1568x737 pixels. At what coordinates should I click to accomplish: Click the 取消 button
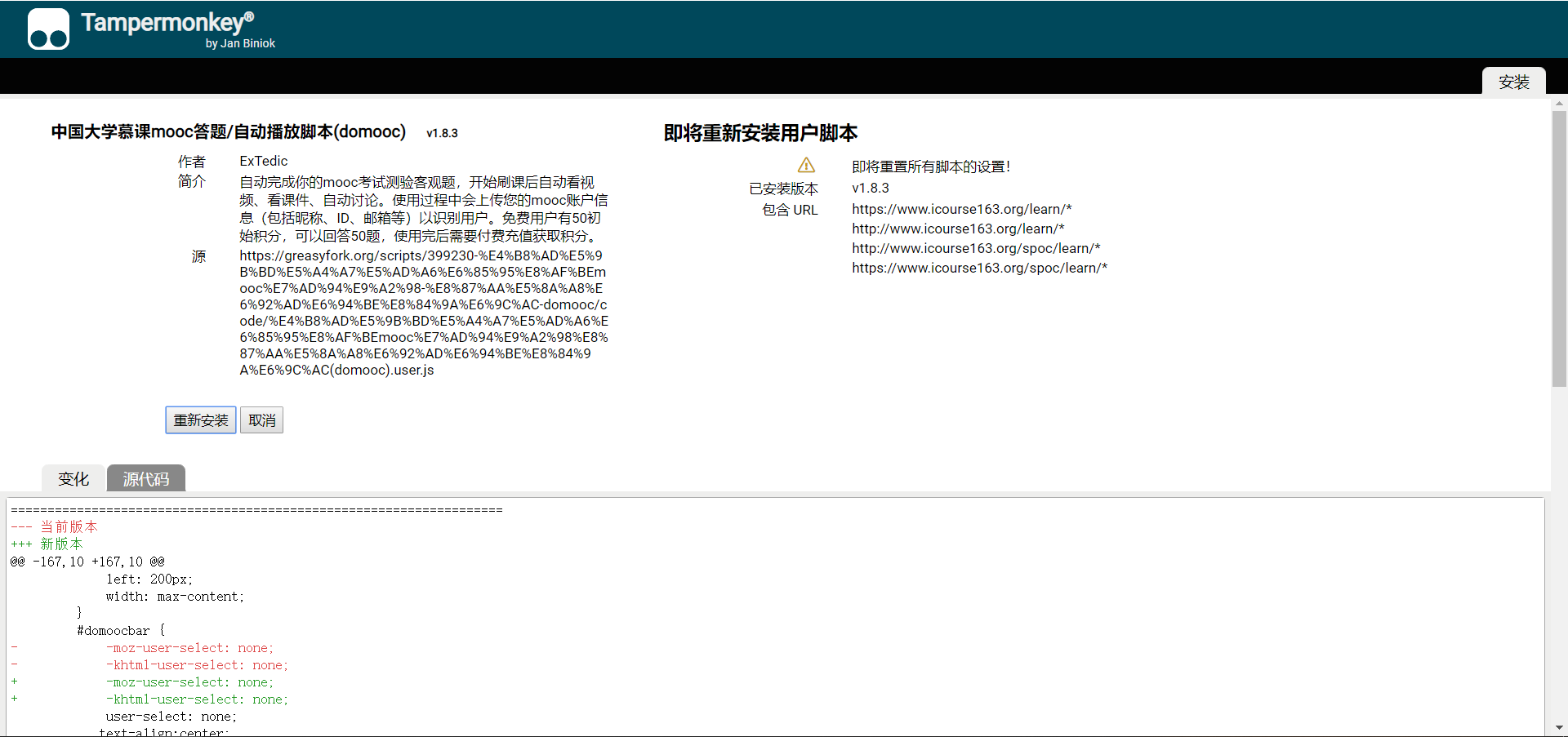click(262, 420)
